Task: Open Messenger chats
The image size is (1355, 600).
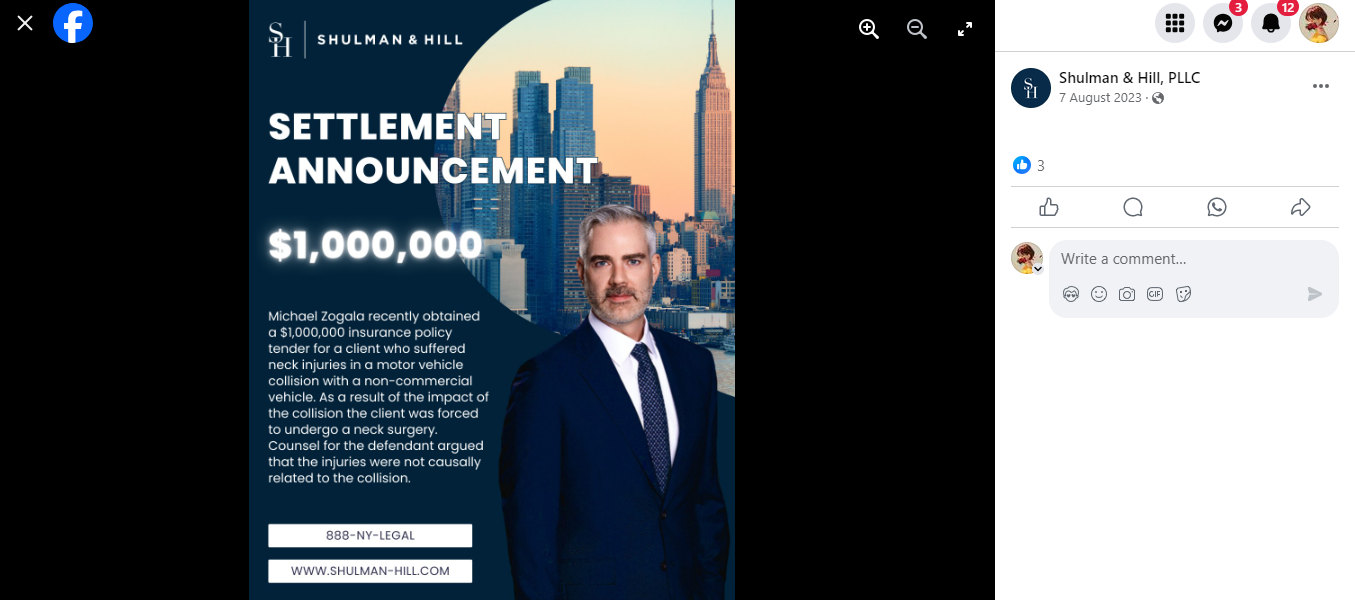Action: 1223,23
